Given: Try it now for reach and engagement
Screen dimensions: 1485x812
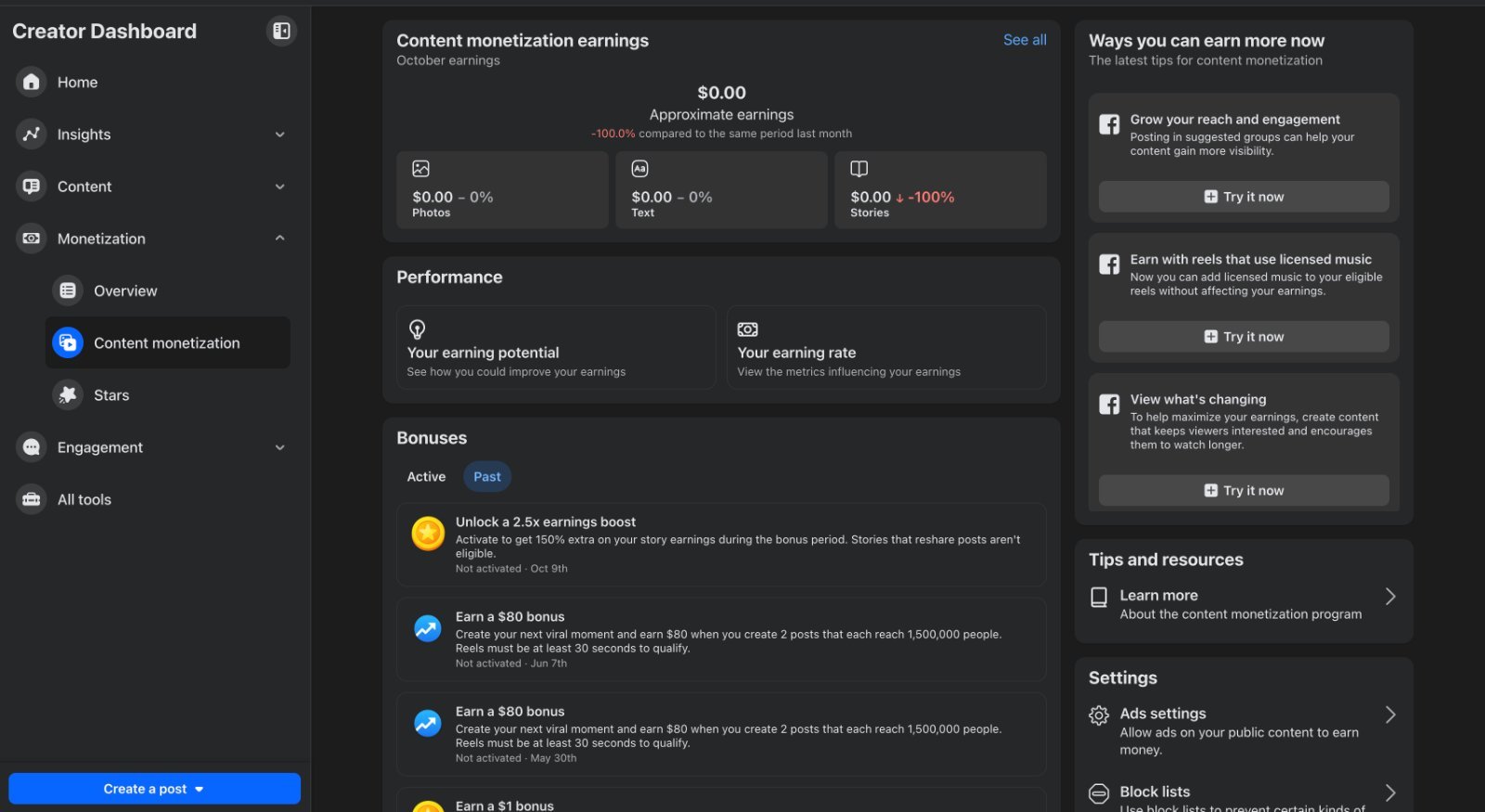Looking at the screenshot, I should (1244, 197).
